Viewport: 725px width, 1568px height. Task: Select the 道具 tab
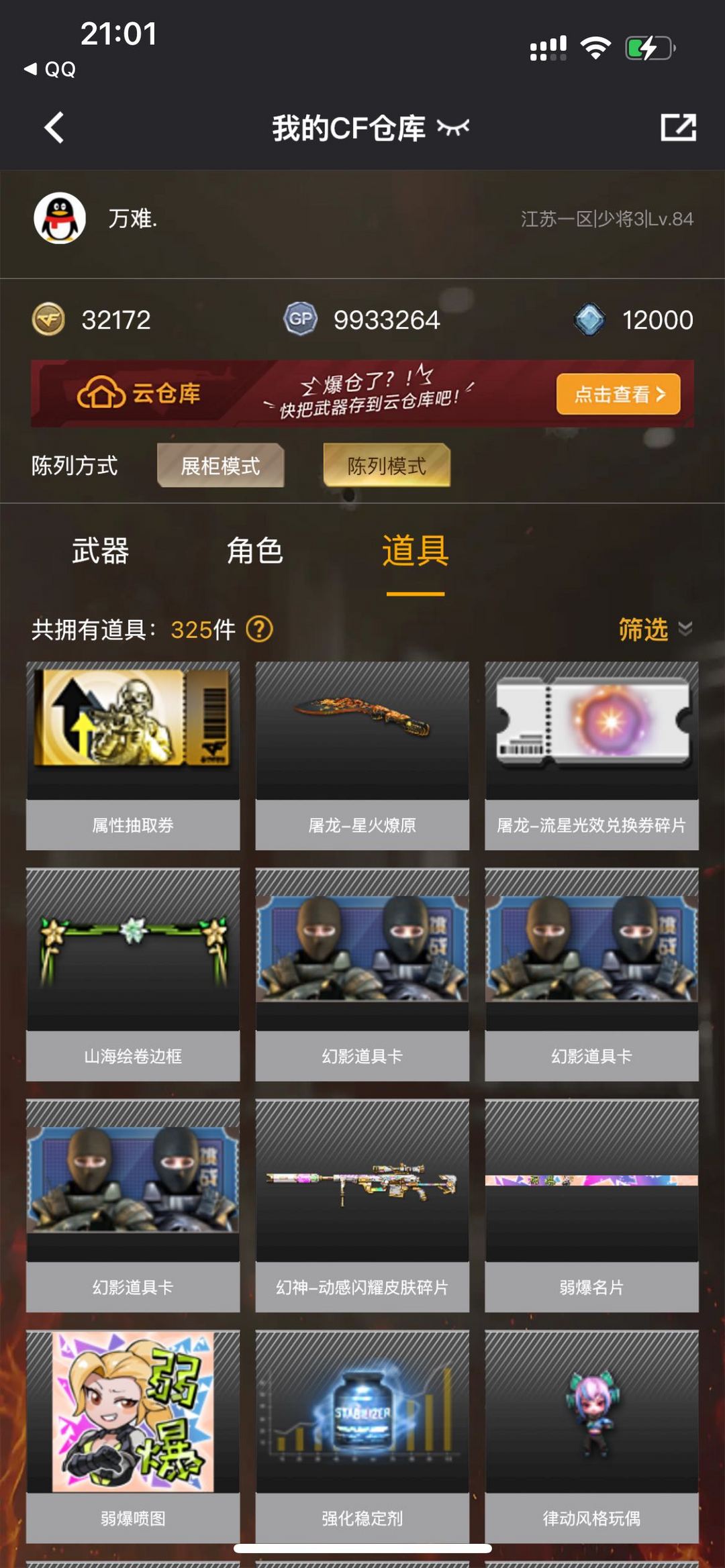(x=416, y=551)
